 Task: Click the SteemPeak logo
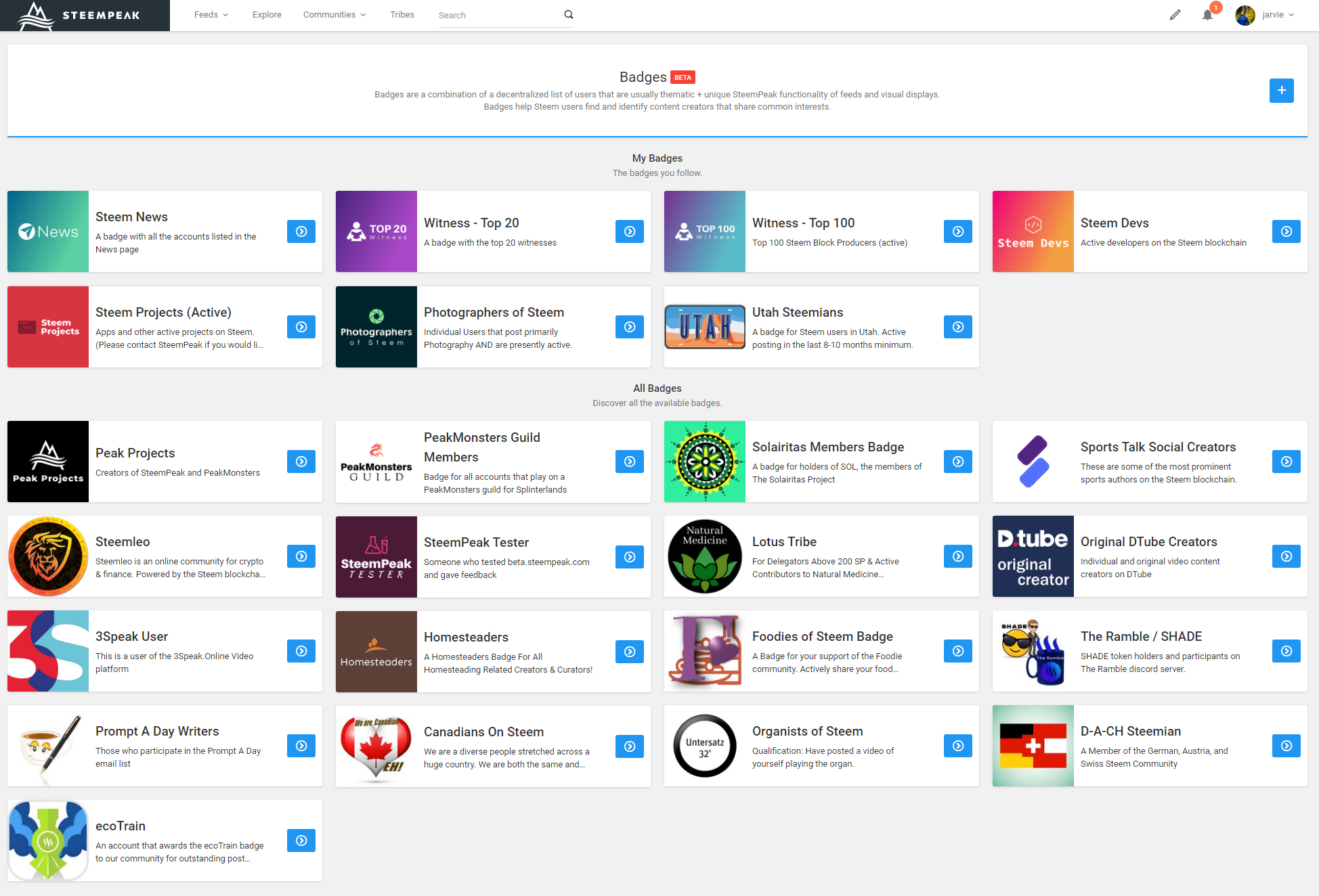pos(80,16)
